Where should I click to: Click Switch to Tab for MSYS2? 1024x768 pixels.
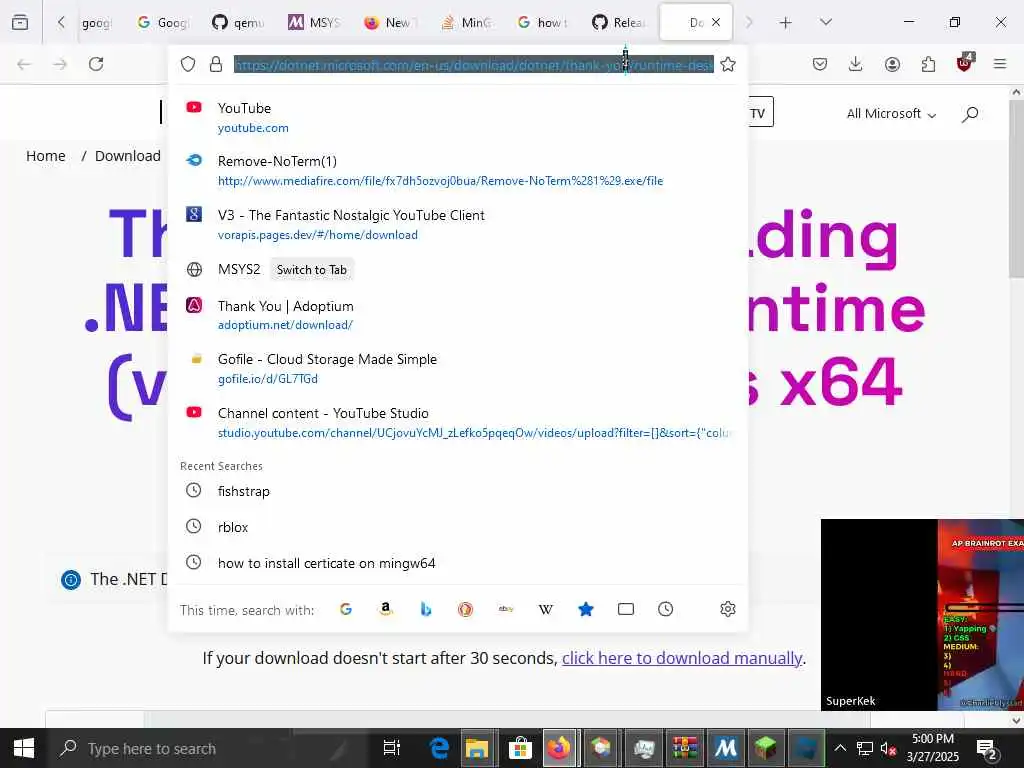click(312, 270)
